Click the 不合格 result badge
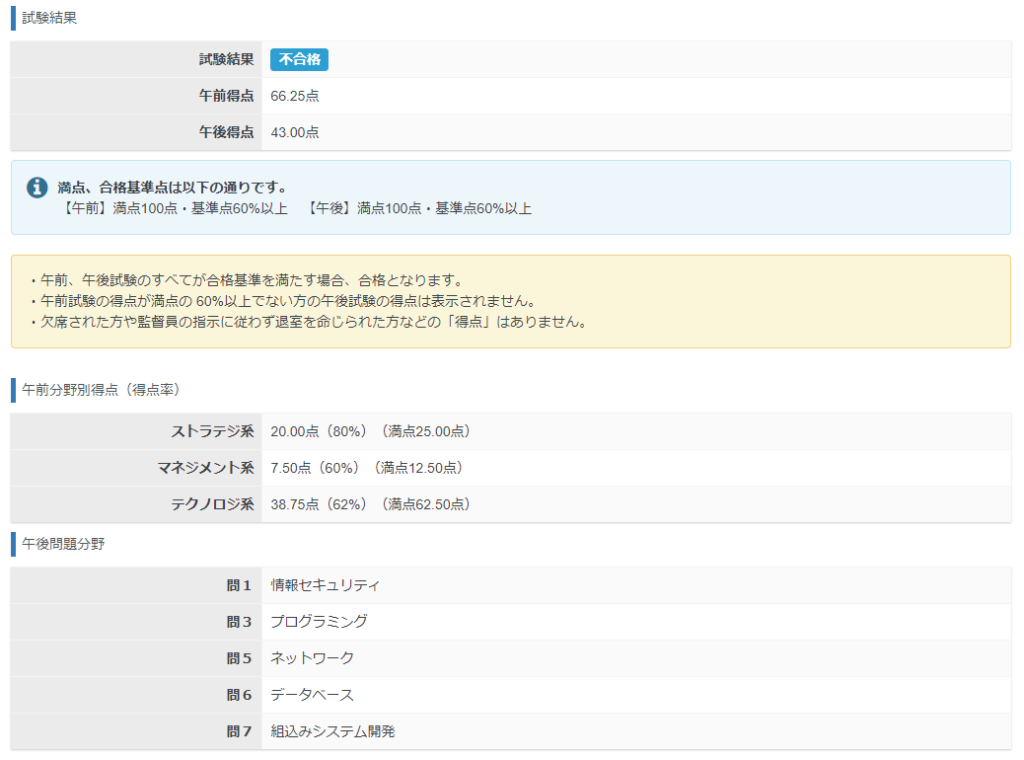This screenshot has height=760, width=1024. pos(299,60)
